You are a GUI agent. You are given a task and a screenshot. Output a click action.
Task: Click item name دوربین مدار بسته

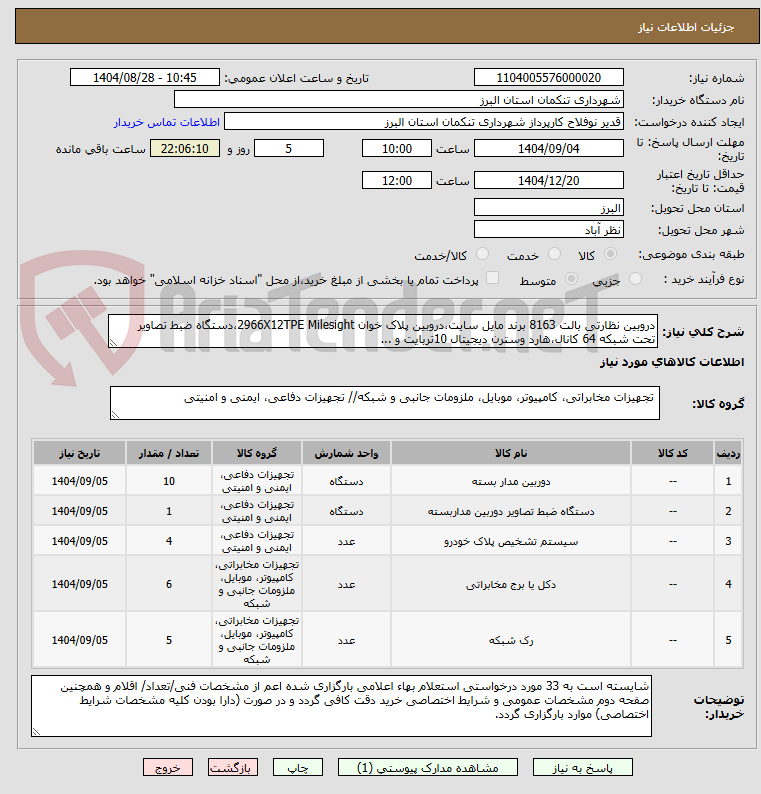(510, 482)
